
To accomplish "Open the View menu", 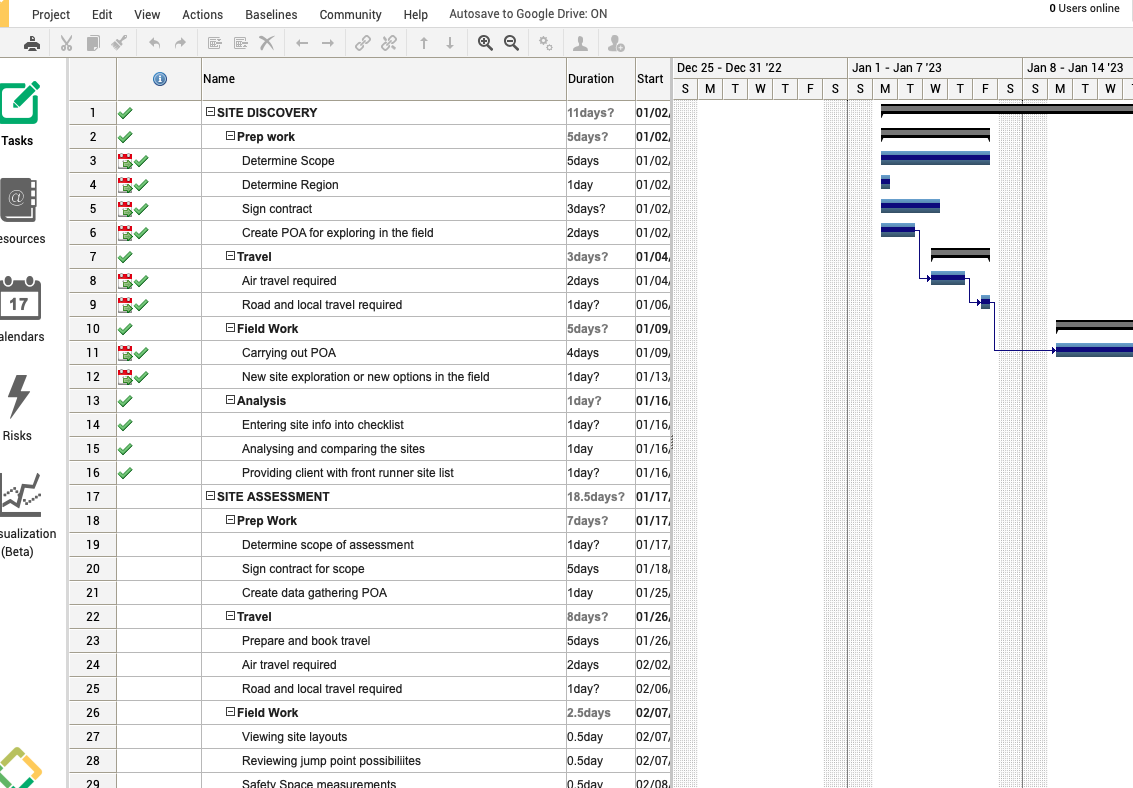I will click(147, 14).
